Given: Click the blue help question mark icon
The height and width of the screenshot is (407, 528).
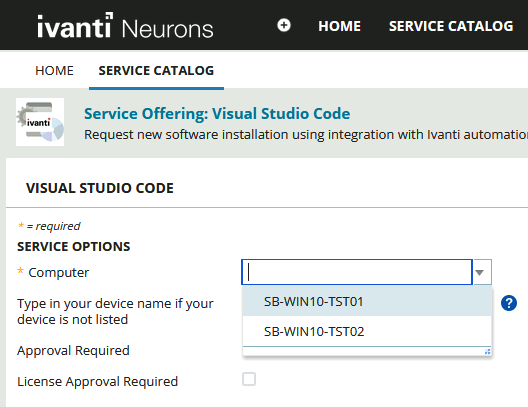Looking at the screenshot, I should tap(509, 303).
